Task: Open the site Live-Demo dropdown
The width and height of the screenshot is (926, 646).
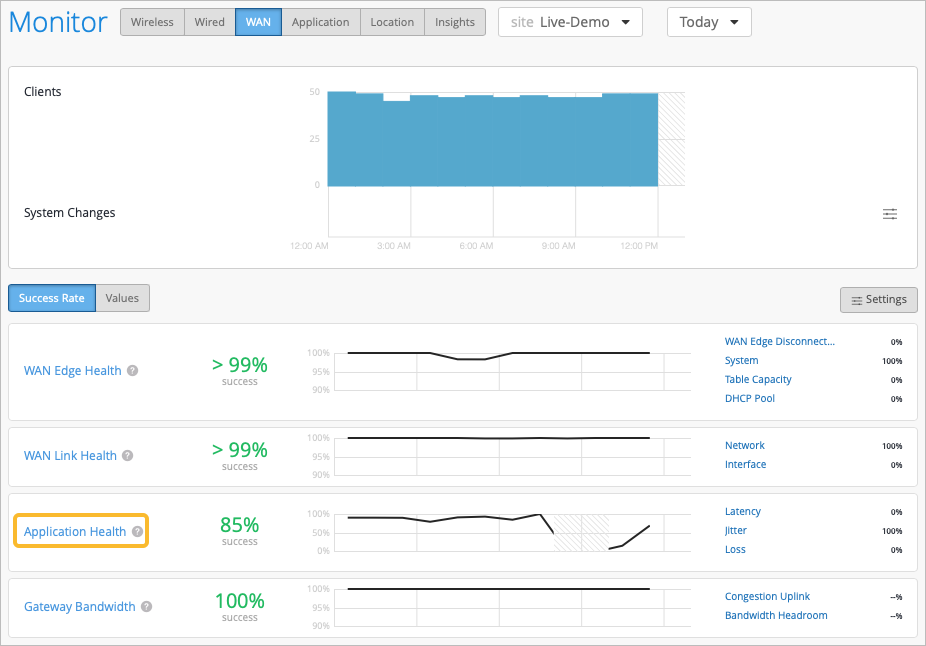Action: 570,22
